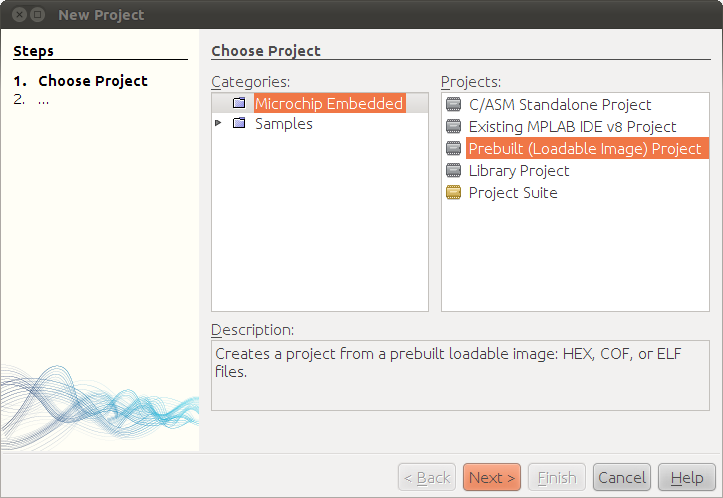Click the Next button
Viewport: 723px width, 498px height.
[492, 477]
